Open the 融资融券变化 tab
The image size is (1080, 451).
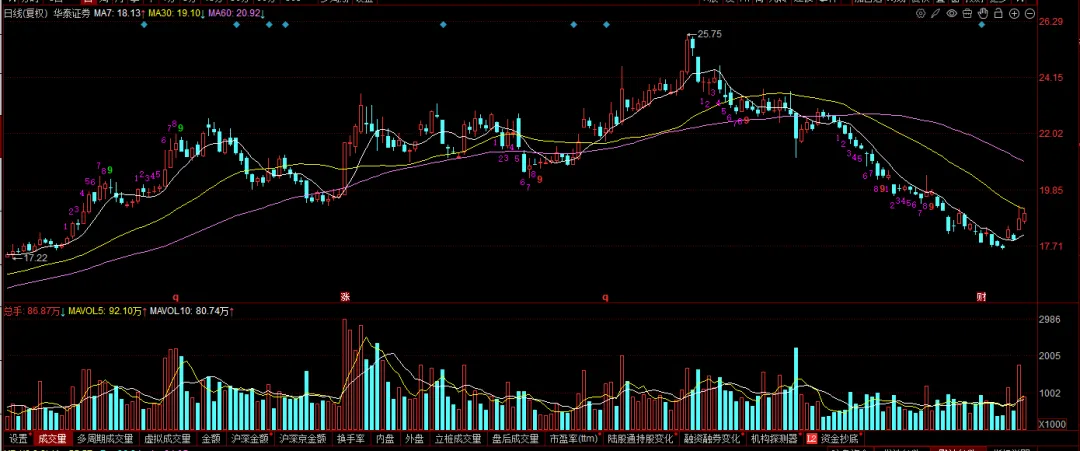pyautogui.click(x=712, y=438)
